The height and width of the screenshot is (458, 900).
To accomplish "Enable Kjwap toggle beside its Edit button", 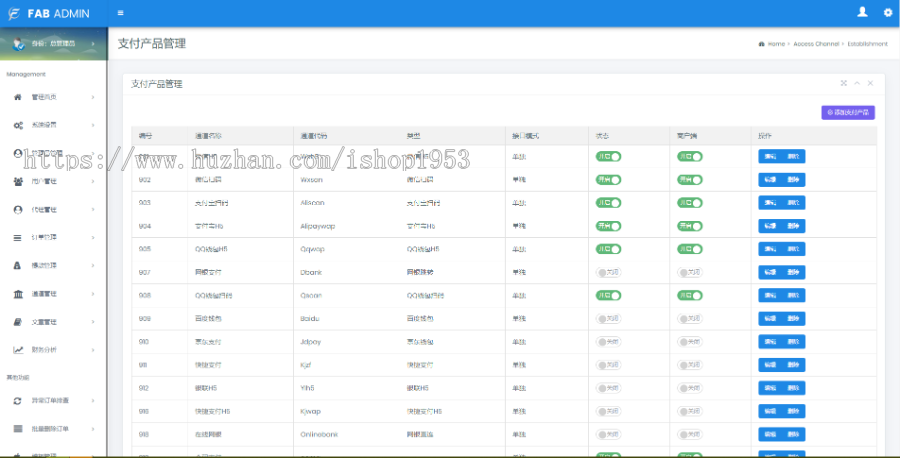I will [690, 412].
